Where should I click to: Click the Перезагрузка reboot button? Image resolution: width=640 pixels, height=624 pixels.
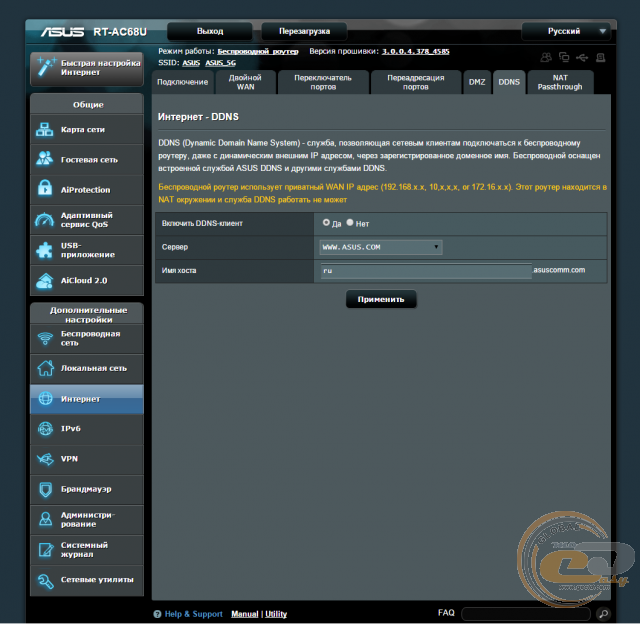304,31
